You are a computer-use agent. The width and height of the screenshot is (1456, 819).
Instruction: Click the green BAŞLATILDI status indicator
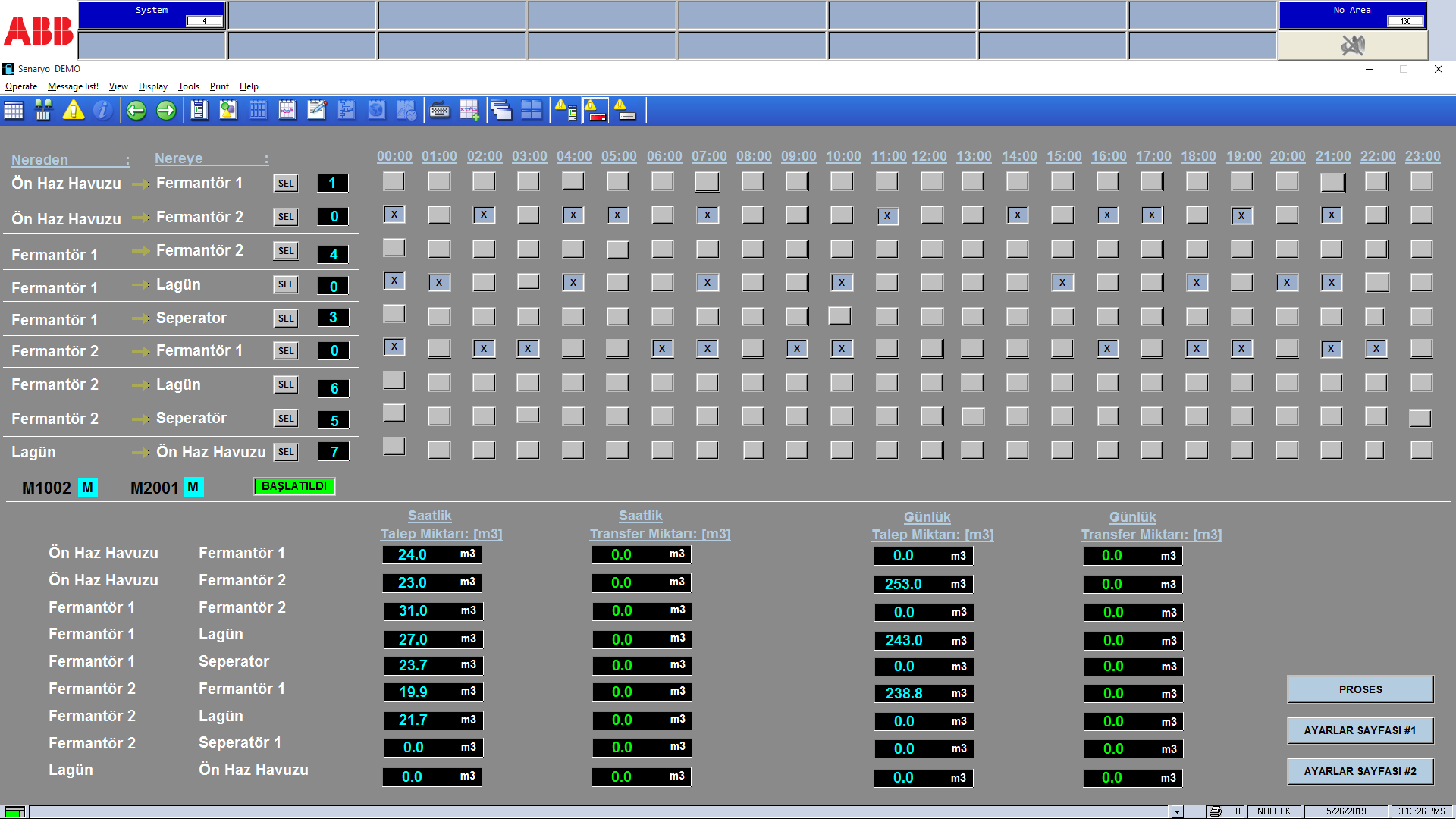[x=294, y=486]
